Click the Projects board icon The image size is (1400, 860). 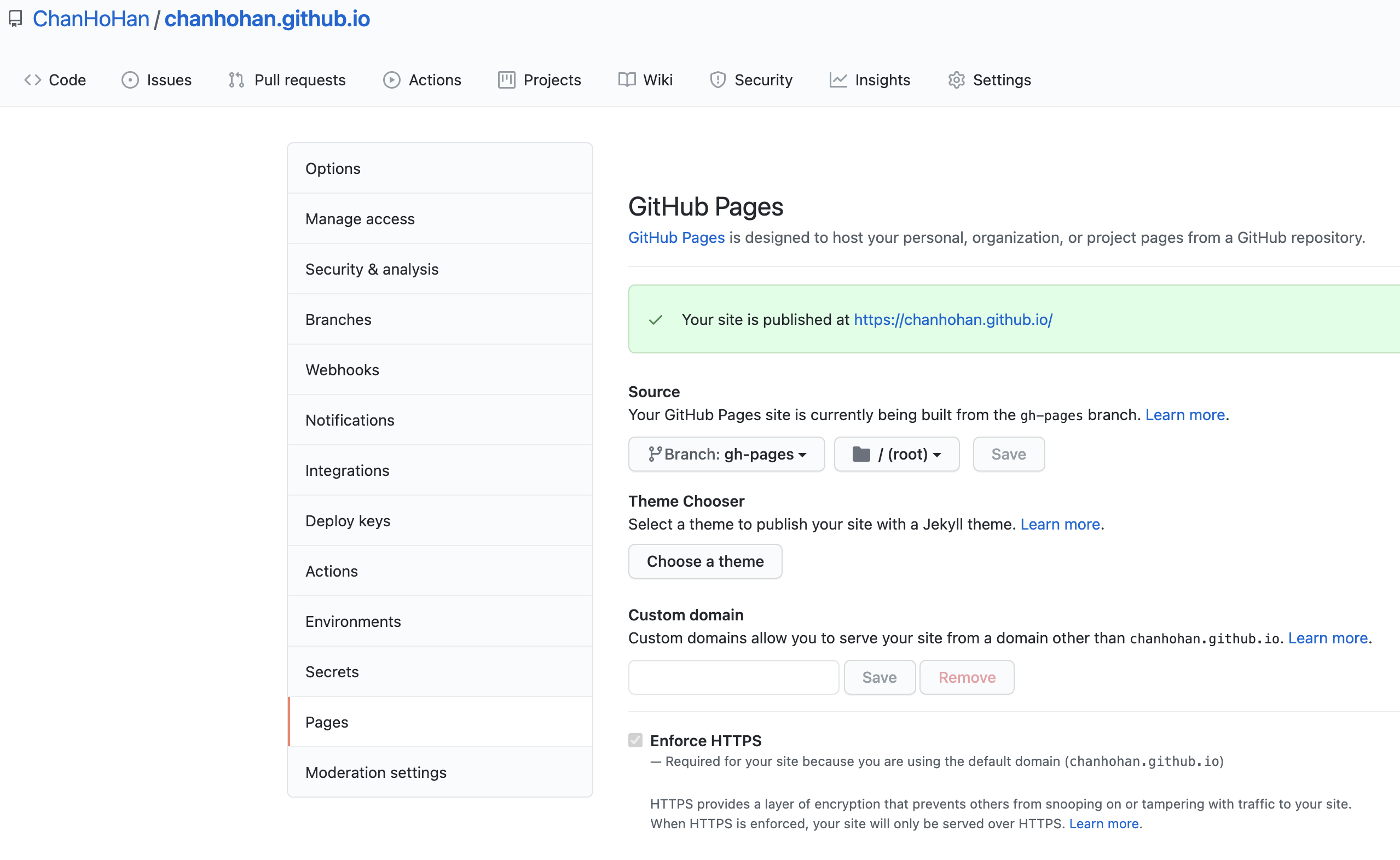point(506,80)
